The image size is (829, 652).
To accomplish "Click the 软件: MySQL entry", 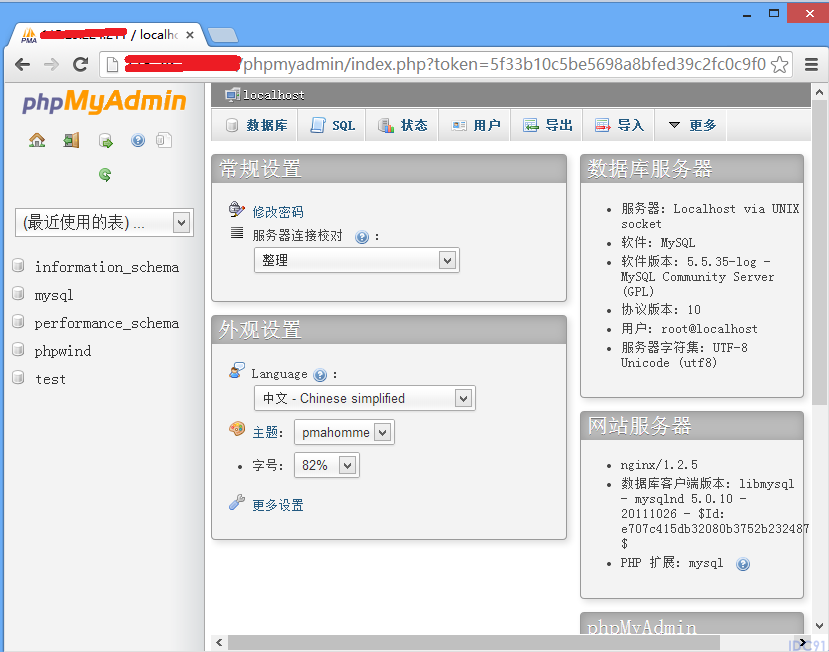I will 658,242.
